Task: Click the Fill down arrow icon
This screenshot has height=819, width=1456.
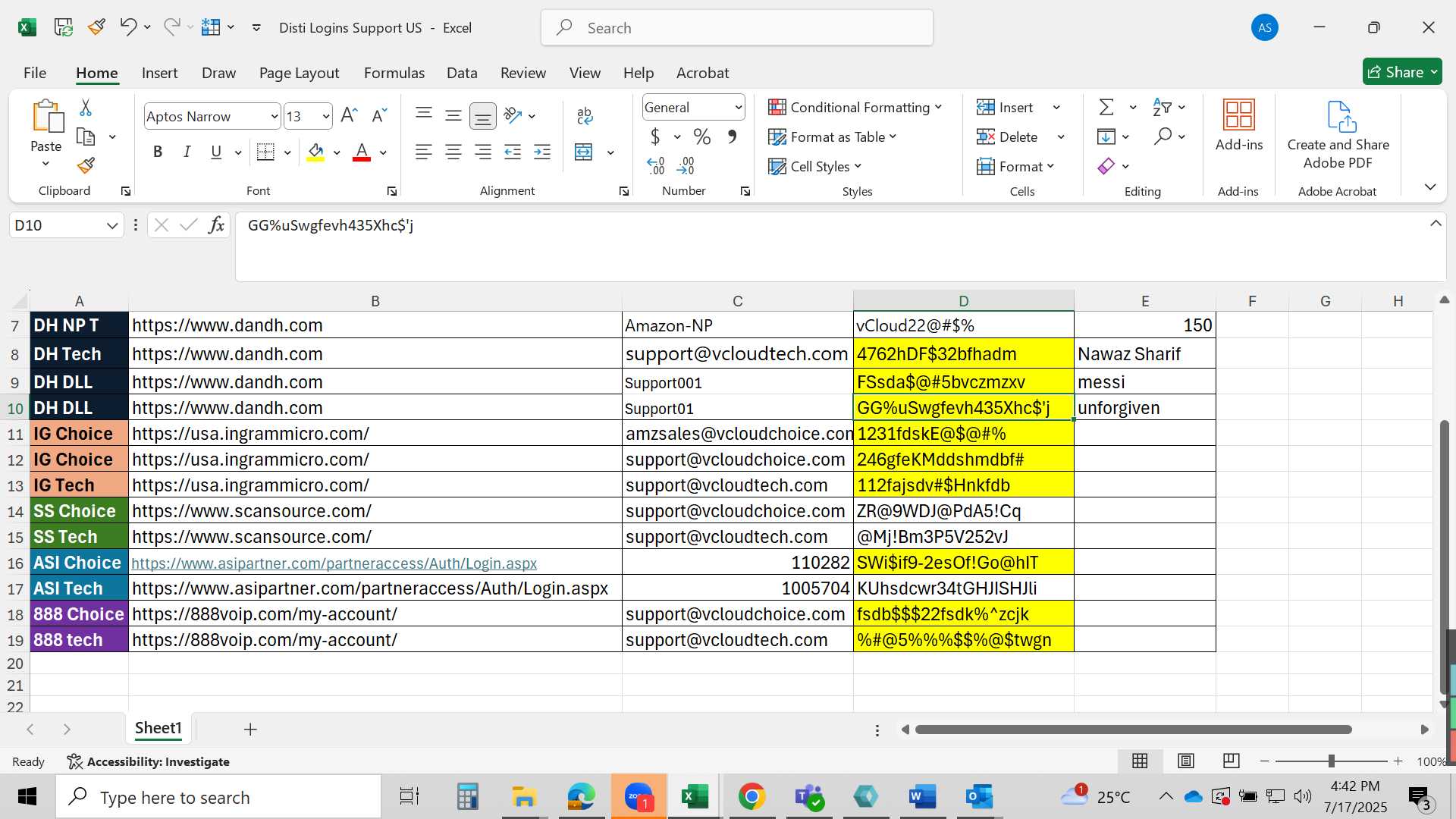Action: 1106,136
